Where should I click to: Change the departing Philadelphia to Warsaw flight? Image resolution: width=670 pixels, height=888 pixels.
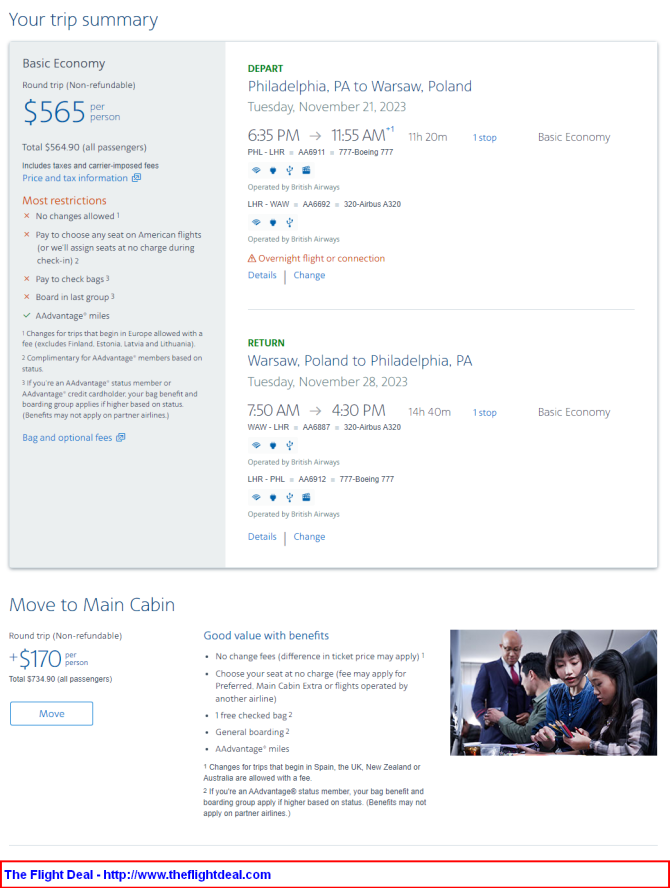[x=309, y=275]
